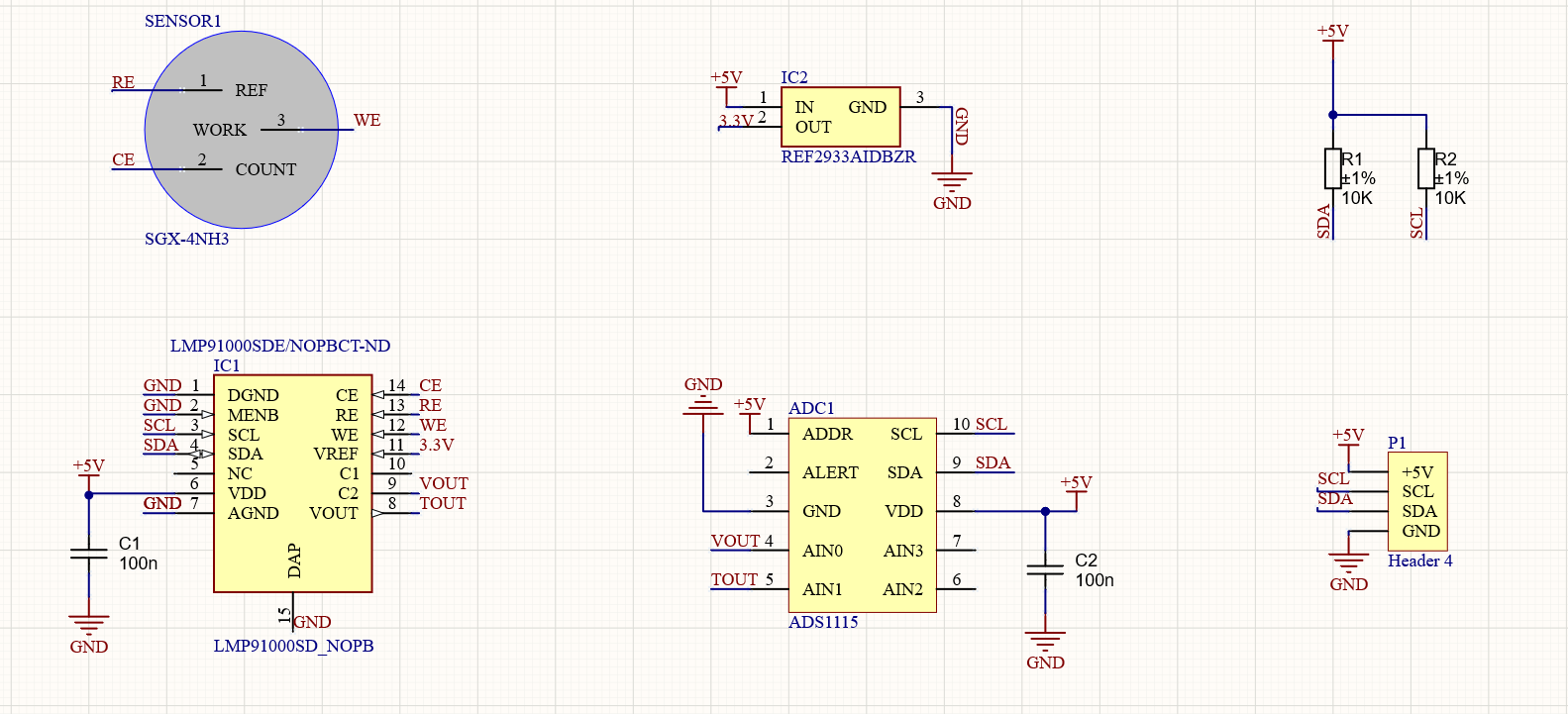Click the junction dot on the IC1 VDD wire
Screen dimensions: 1568x714
[x=89, y=493]
